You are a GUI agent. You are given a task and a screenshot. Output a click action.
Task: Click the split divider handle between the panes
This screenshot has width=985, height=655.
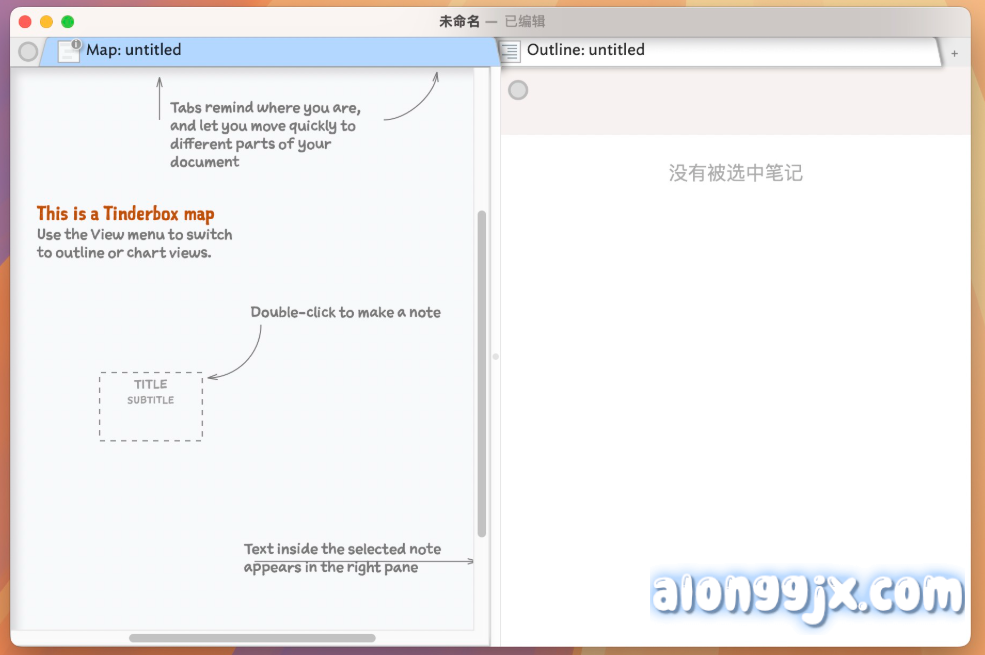point(495,356)
